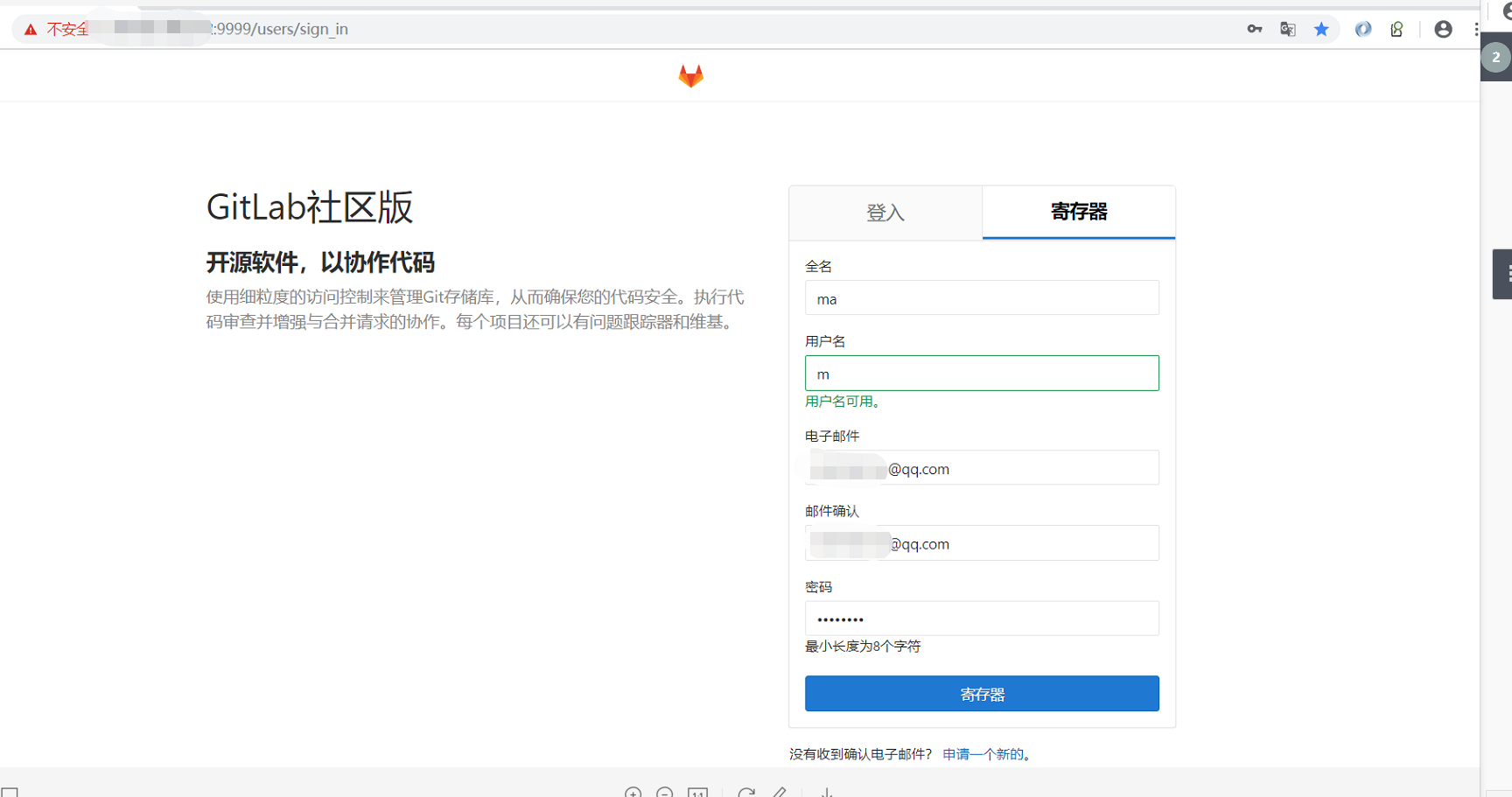Click the address bar URL users/sign_in

[280, 29]
